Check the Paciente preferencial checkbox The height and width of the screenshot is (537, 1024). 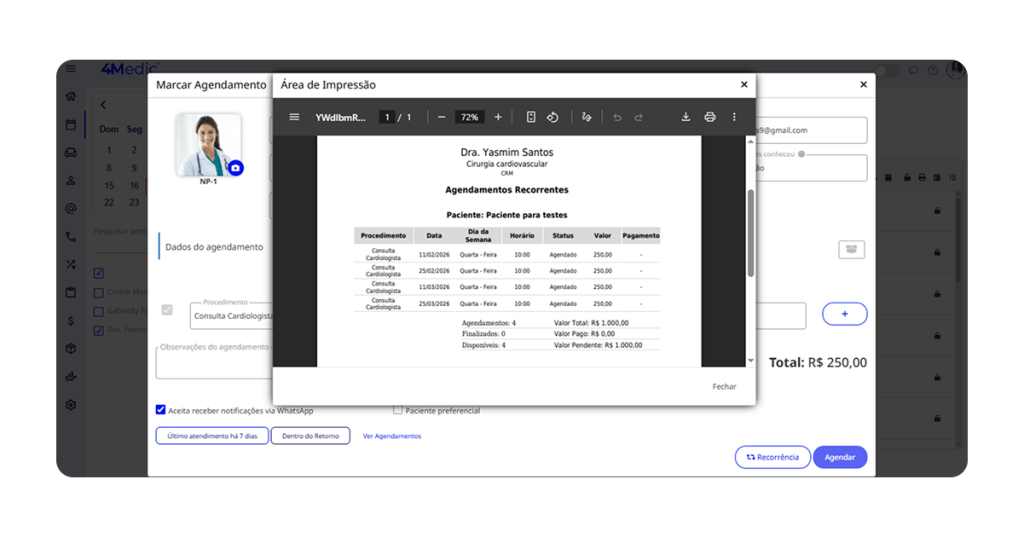[398, 410]
